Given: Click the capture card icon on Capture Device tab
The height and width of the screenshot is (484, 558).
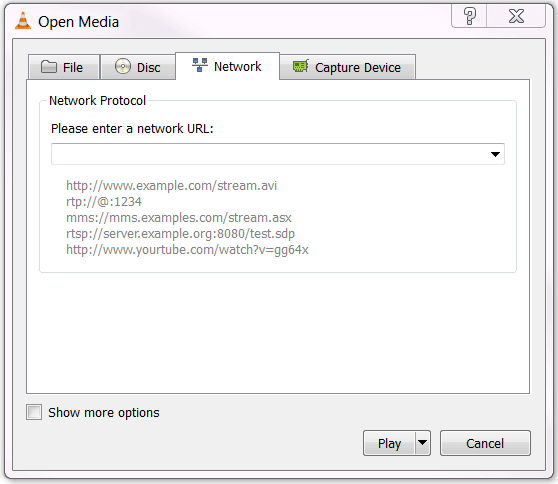Looking at the screenshot, I should (x=301, y=66).
